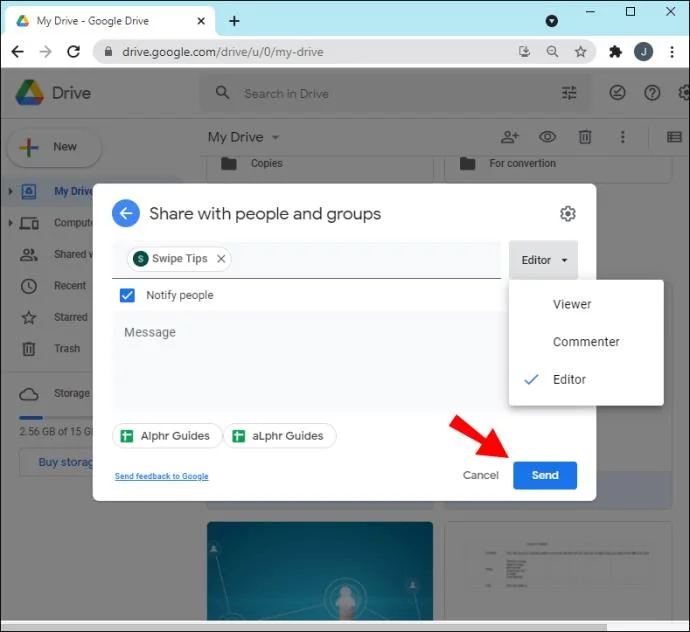Select Viewer role option

pyautogui.click(x=586, y=304)
